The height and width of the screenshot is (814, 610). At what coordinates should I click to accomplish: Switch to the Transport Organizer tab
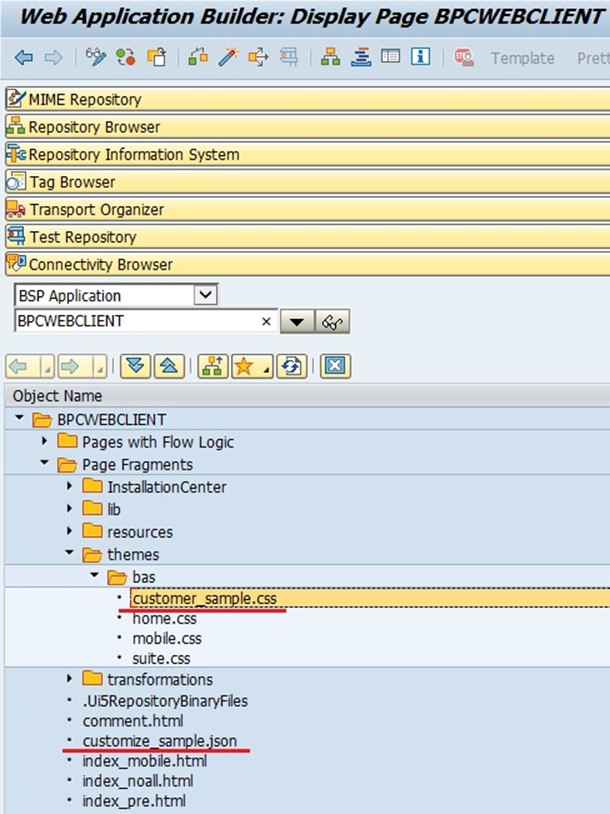click(x=96, y=210)
